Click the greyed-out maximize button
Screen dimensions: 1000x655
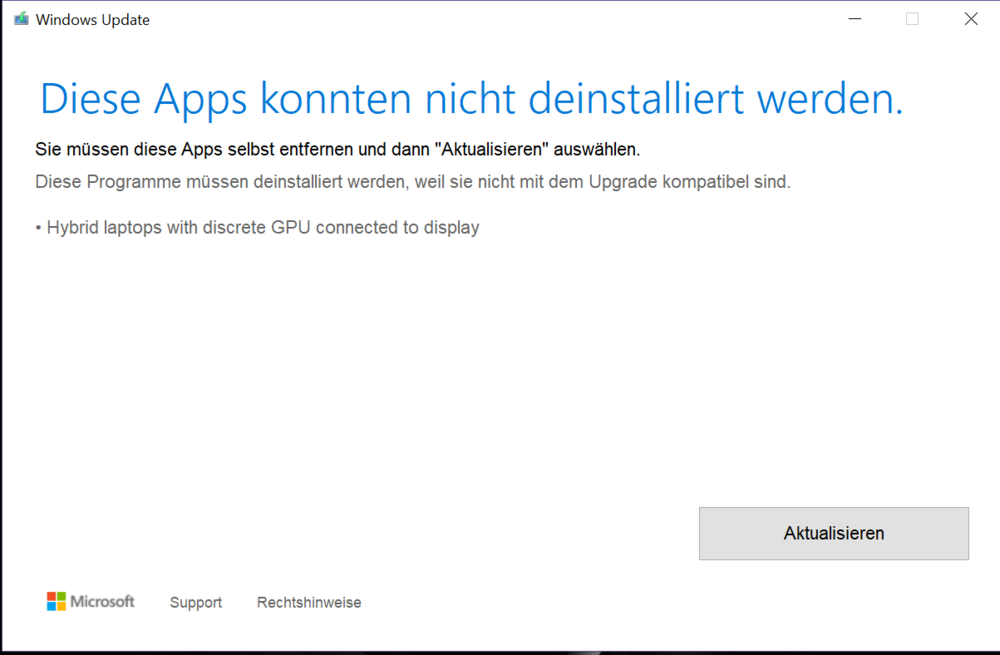912,19
